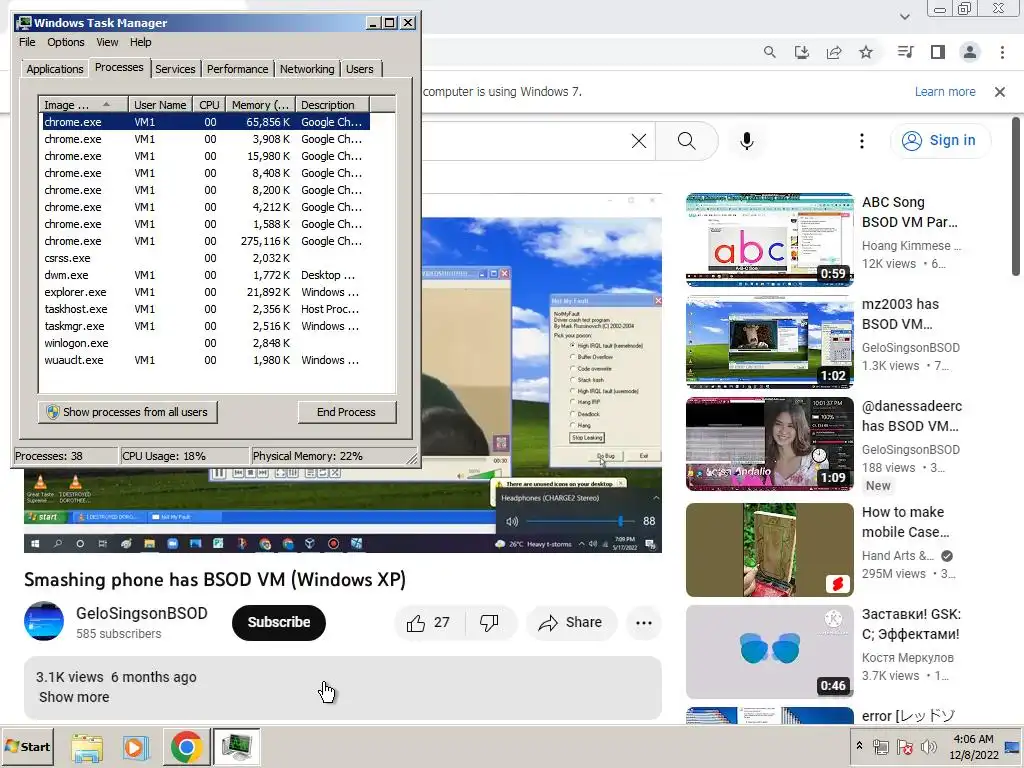Screen dimensions: 1024x768
Task: Dislike the video with thumbs down
Action: 490,623
